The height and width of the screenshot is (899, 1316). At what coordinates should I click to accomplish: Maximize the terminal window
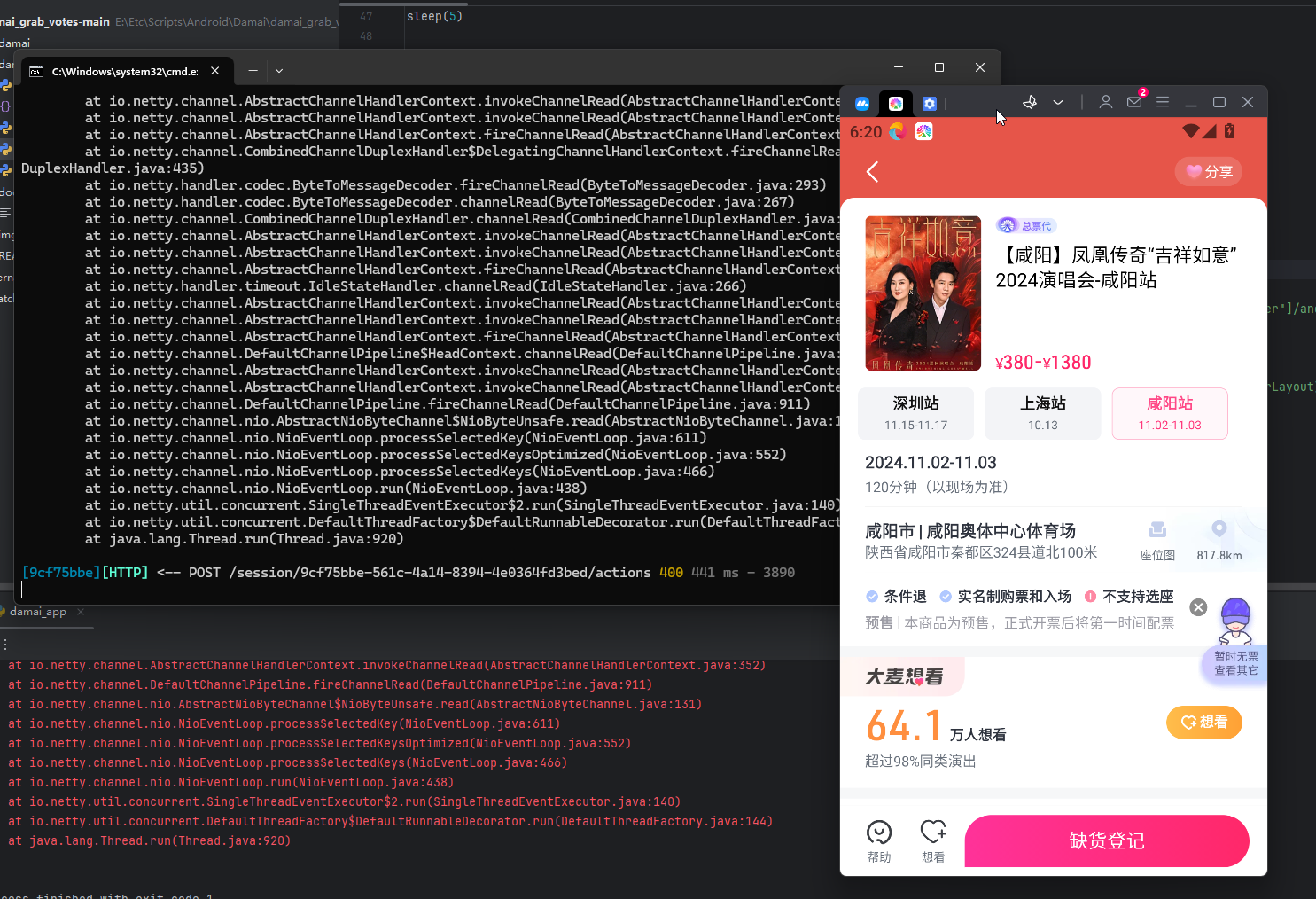tap(939, 67)
